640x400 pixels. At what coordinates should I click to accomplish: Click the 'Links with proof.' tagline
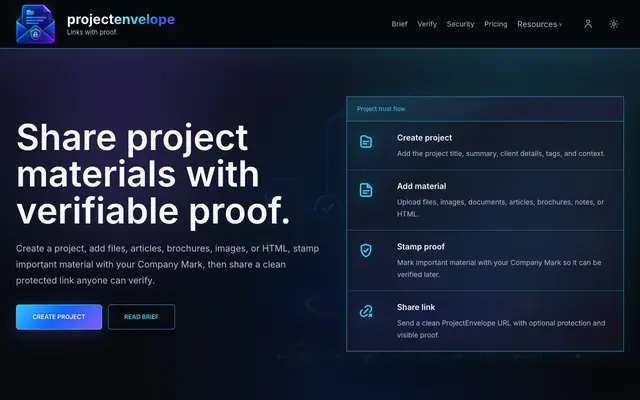tap(92, 32)
